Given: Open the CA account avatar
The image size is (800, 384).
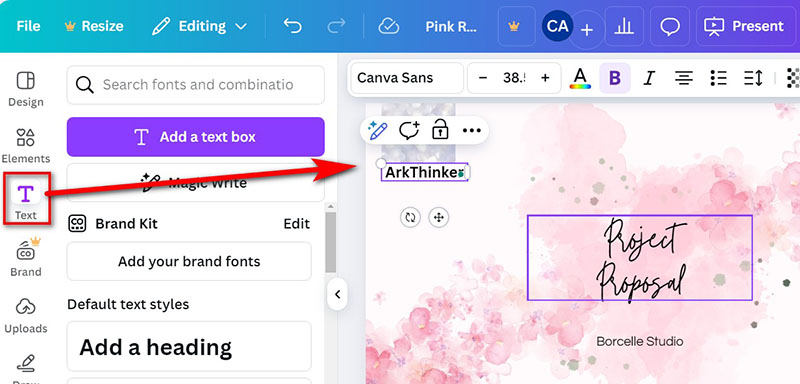Looking at the screenshot, I should (x=557, y=25).
